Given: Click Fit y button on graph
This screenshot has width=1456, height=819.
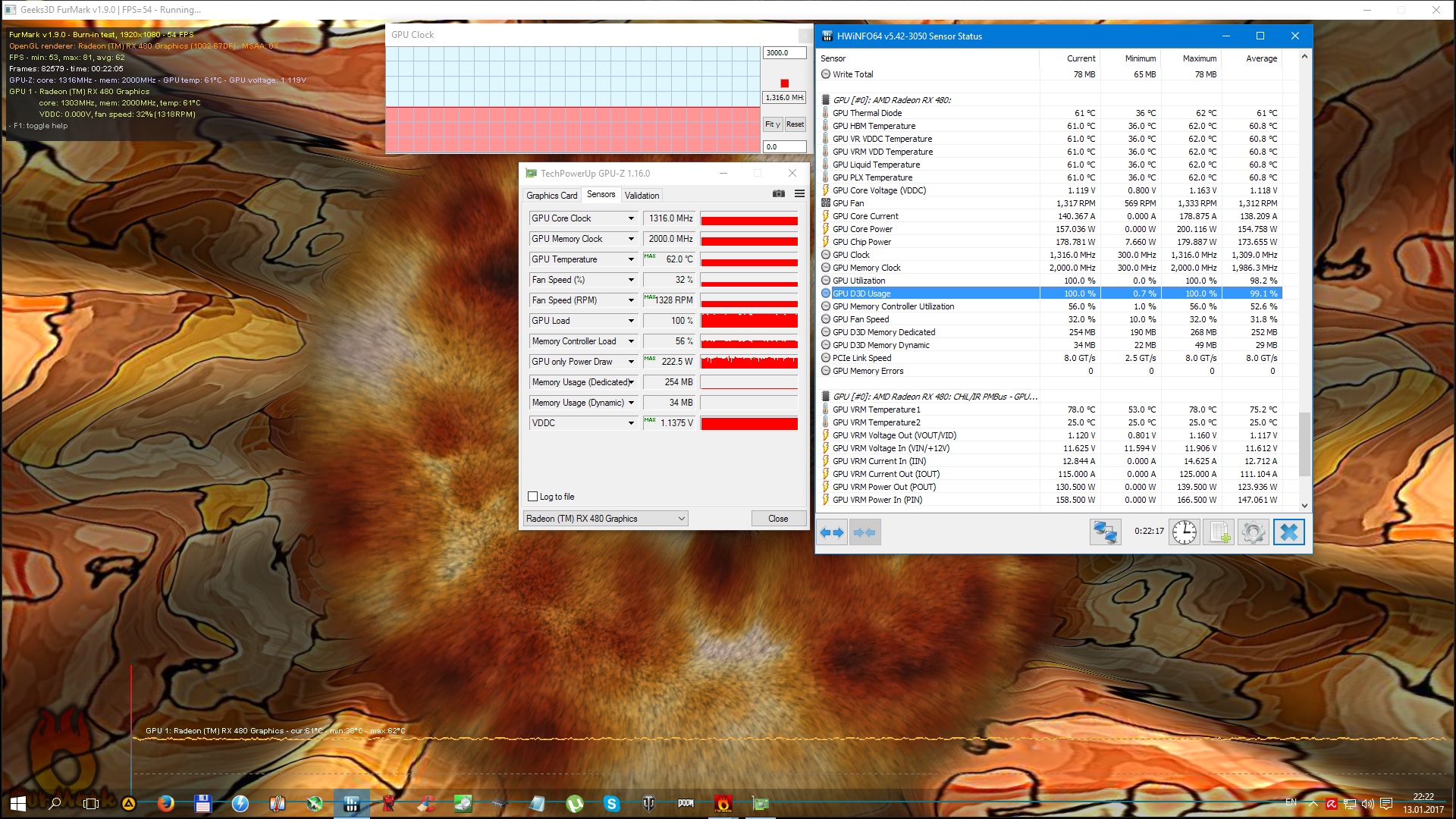Looking at the screenshot, I should pos(772,124).
